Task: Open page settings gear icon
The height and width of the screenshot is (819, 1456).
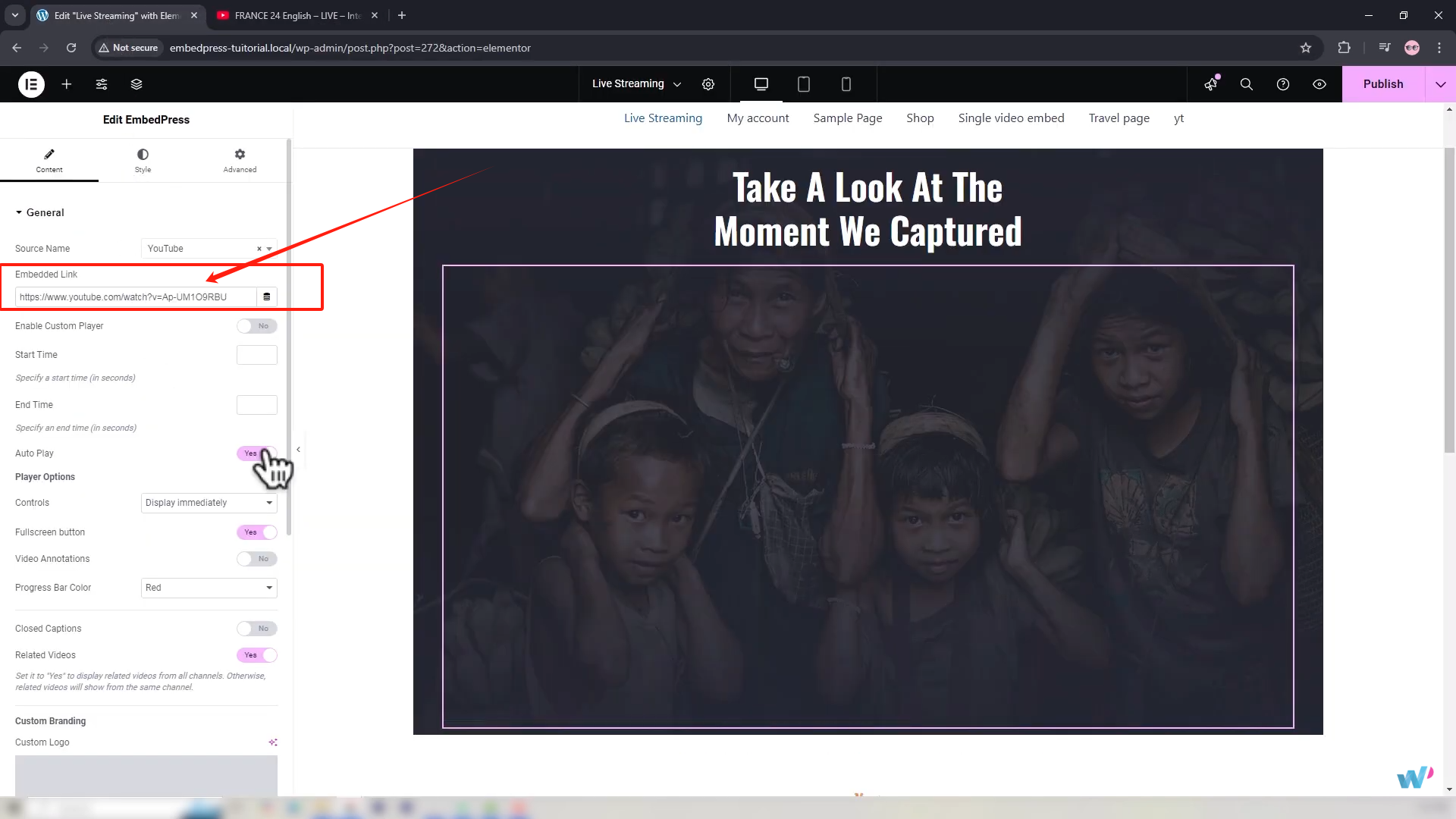Action: (708, 84)
